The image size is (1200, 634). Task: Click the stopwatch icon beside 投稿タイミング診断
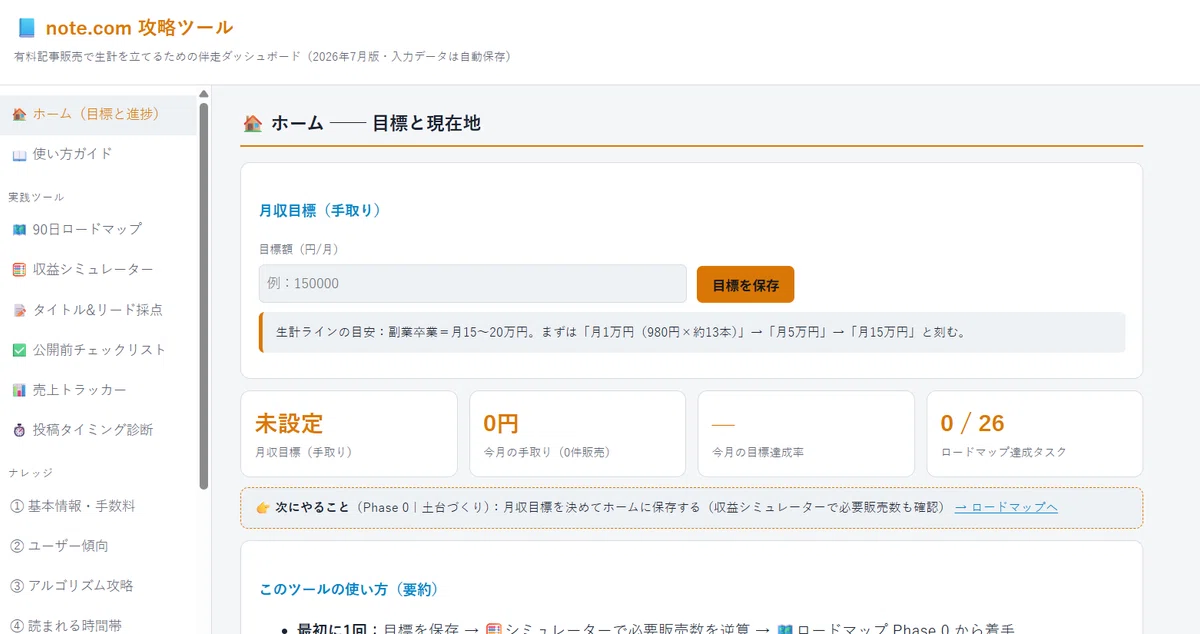(19, 430)
